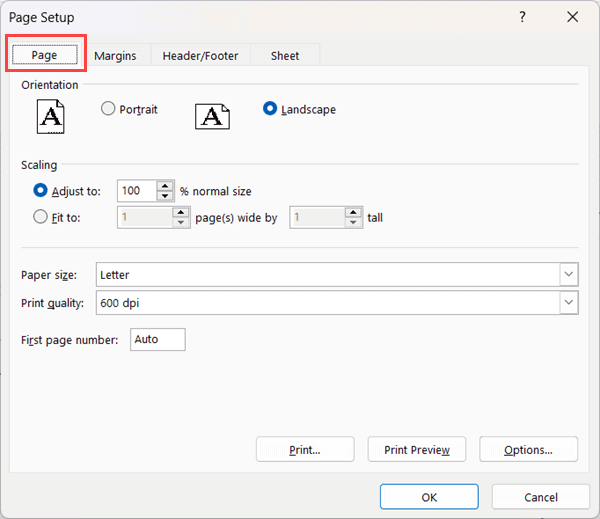Choose the Fit to scaling option

pos(41,216)
